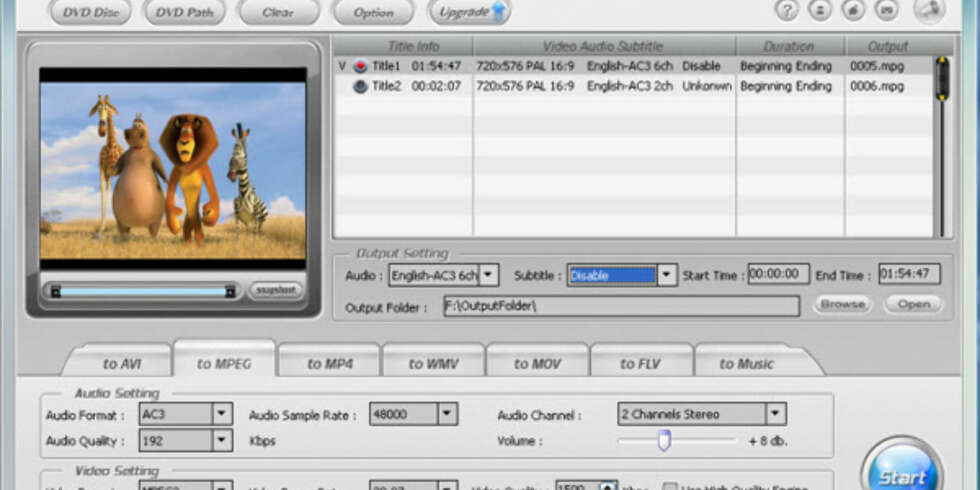The height and width of the screenshot is (490, 980).
Task: Open the help question mark icon
Action: 786,11
